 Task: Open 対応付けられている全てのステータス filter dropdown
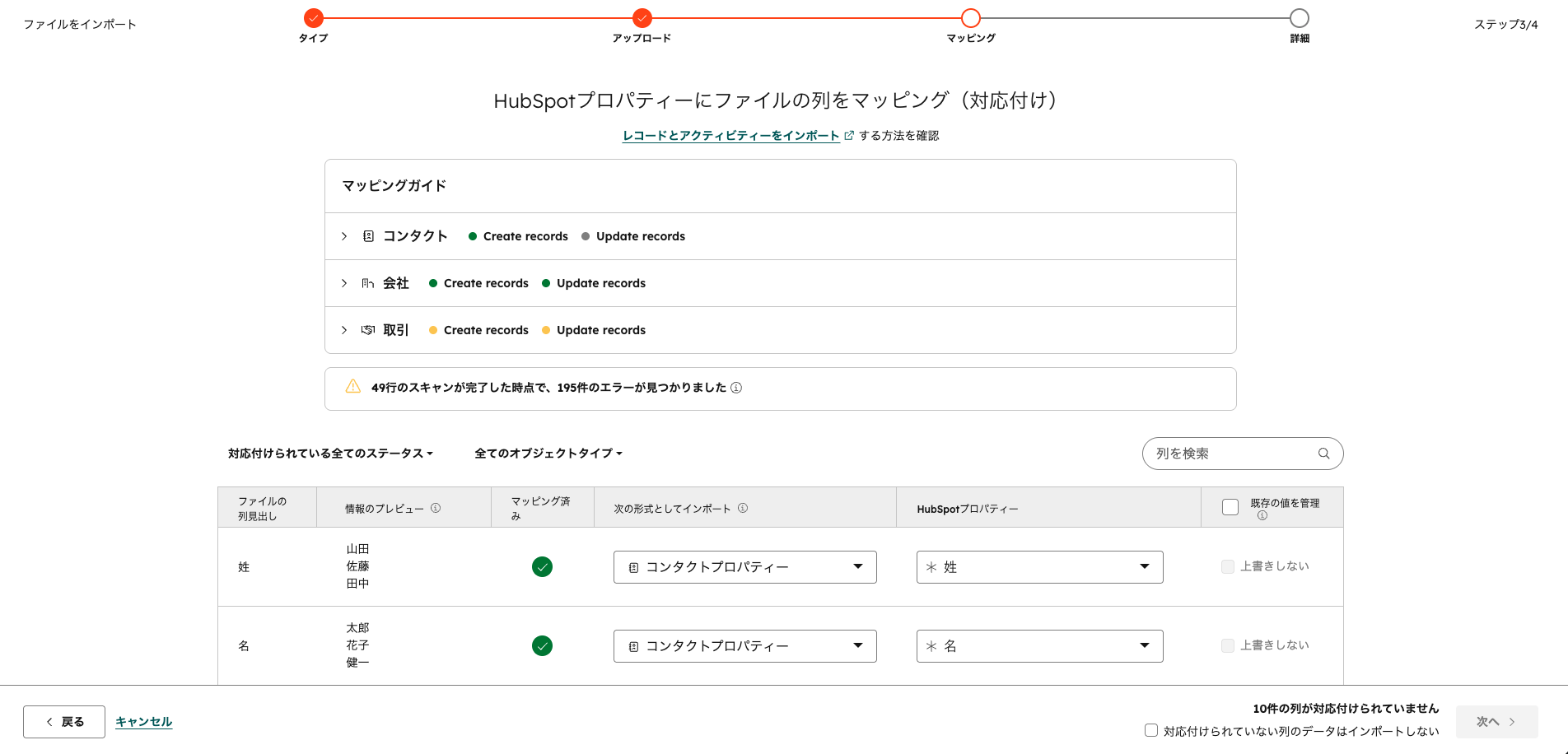(330, 454)
